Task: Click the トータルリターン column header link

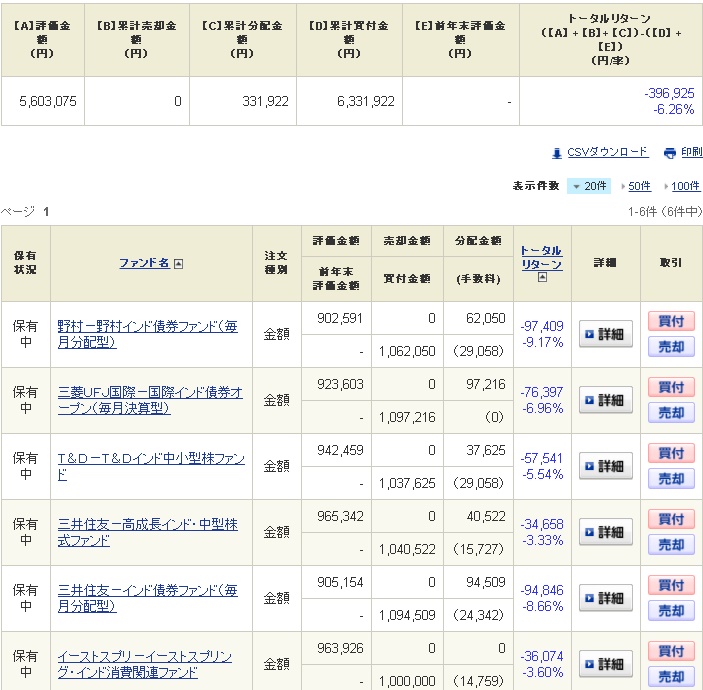Action: tap(541, 257)
